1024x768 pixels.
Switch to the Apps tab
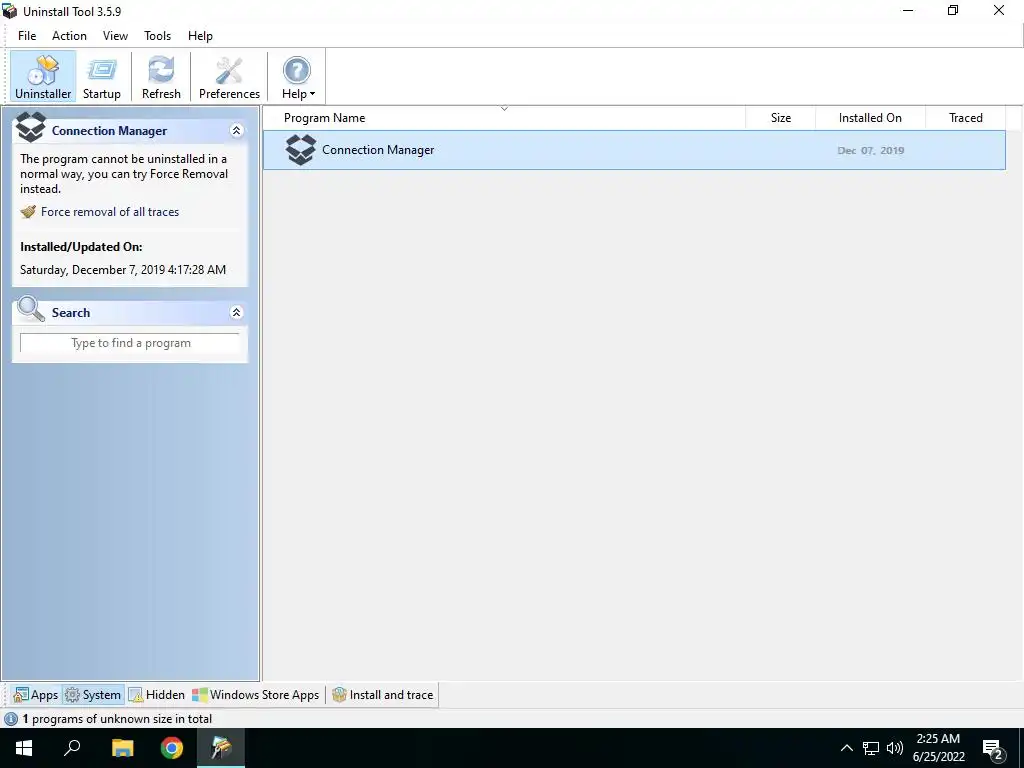point(36,695)
